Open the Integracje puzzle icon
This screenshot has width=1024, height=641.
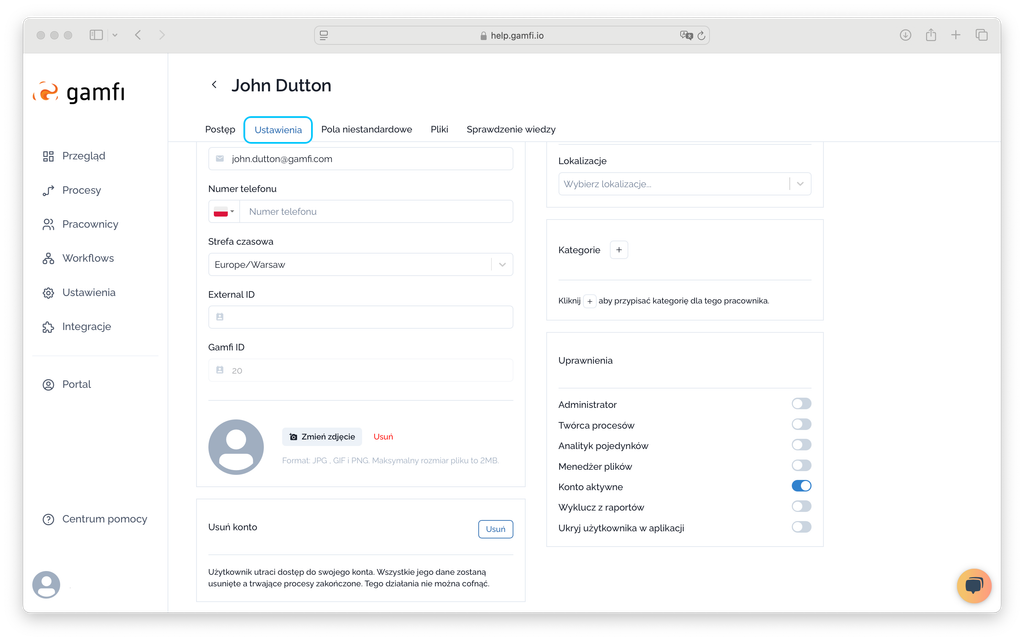(x=48, y=327)
